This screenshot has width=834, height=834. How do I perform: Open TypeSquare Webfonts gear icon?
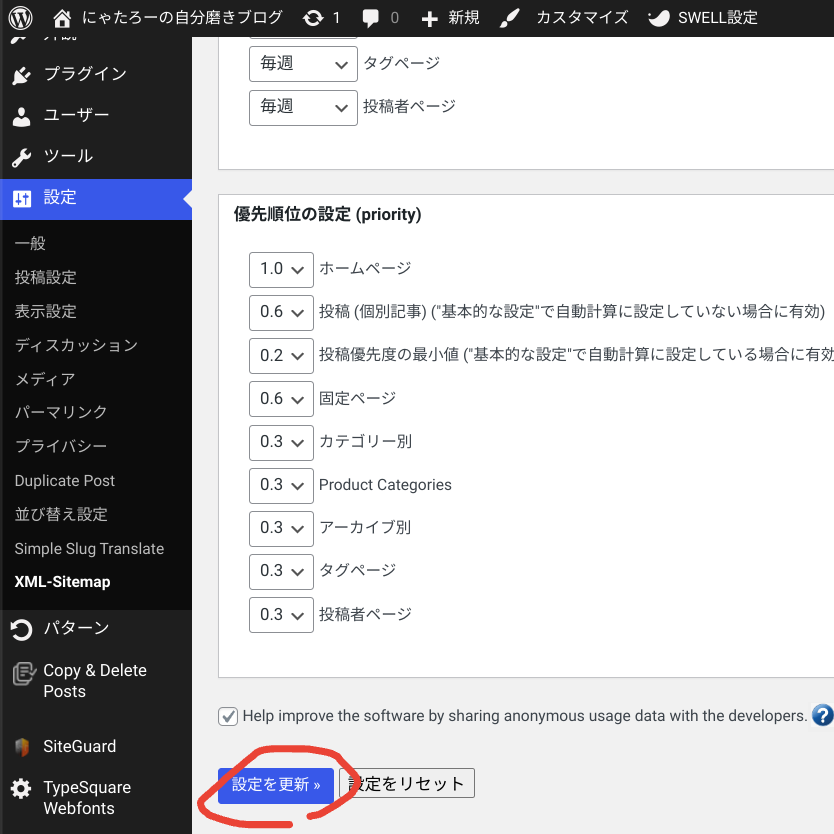21,789
